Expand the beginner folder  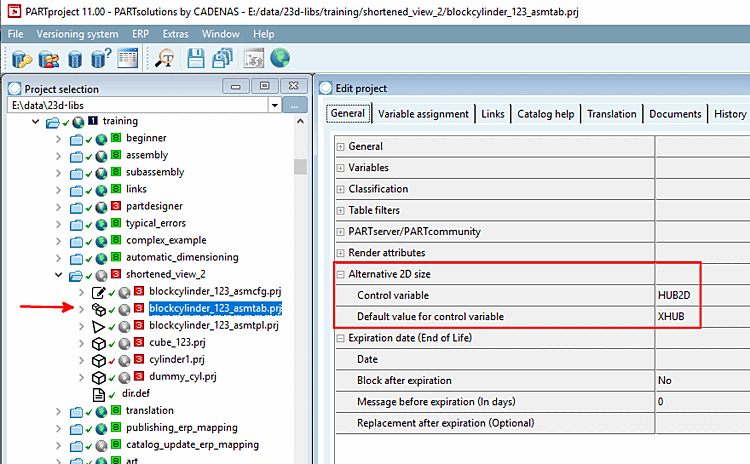coord(58,139)
